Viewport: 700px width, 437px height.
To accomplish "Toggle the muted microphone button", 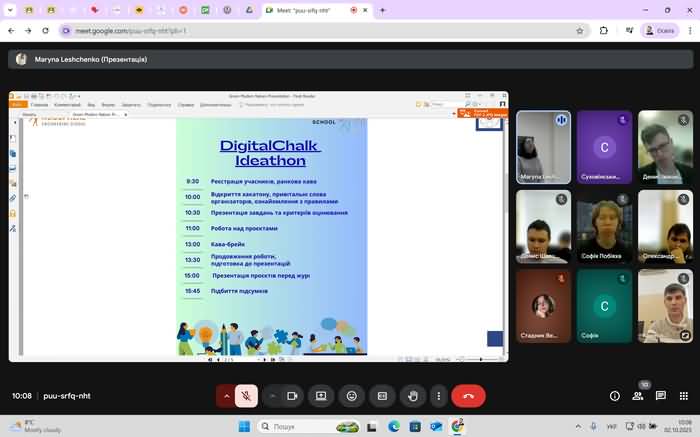I will 247,396.
